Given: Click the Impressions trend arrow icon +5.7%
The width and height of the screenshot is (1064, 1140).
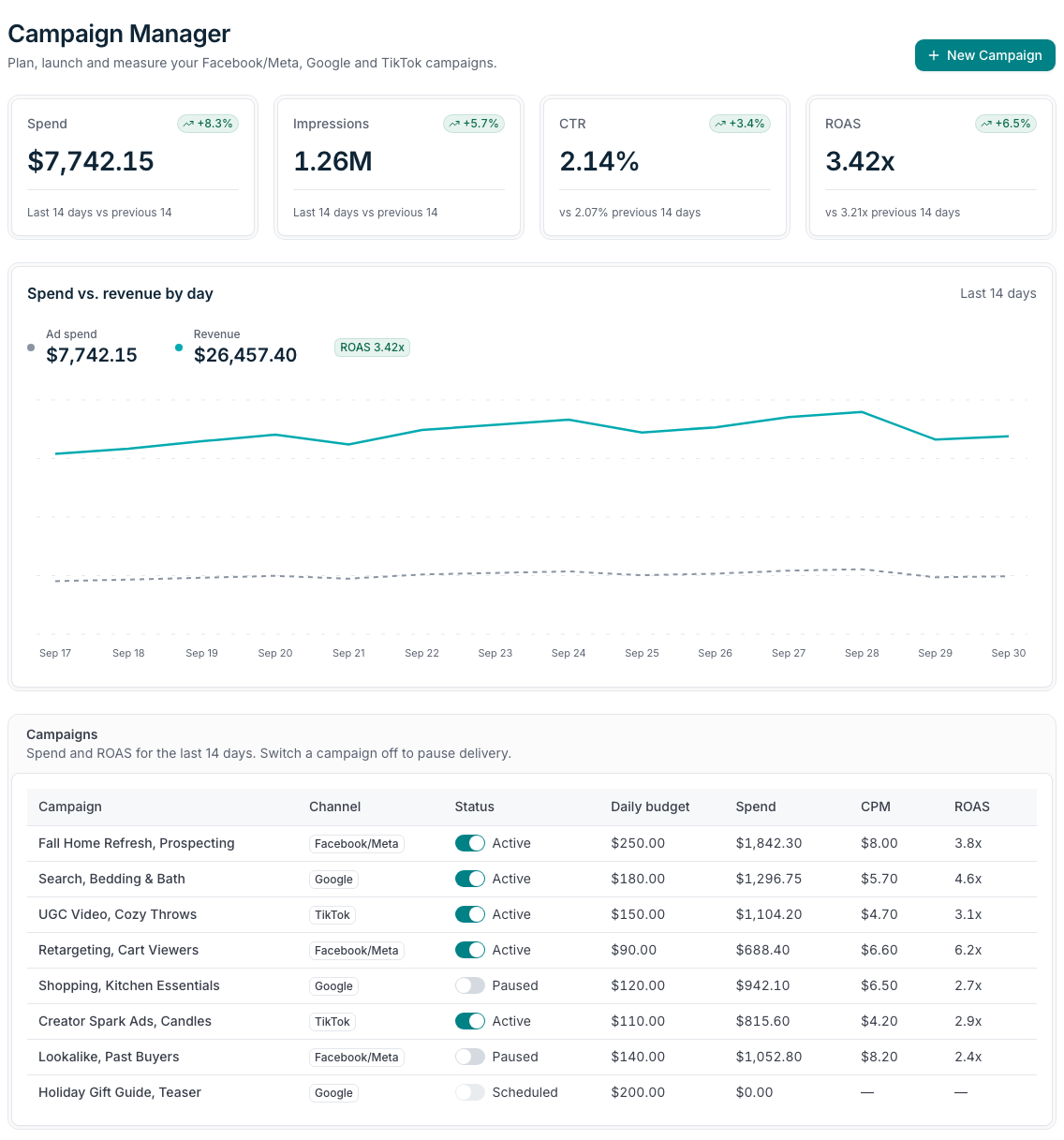Looking at the screenshot, I should pos(454,124).
